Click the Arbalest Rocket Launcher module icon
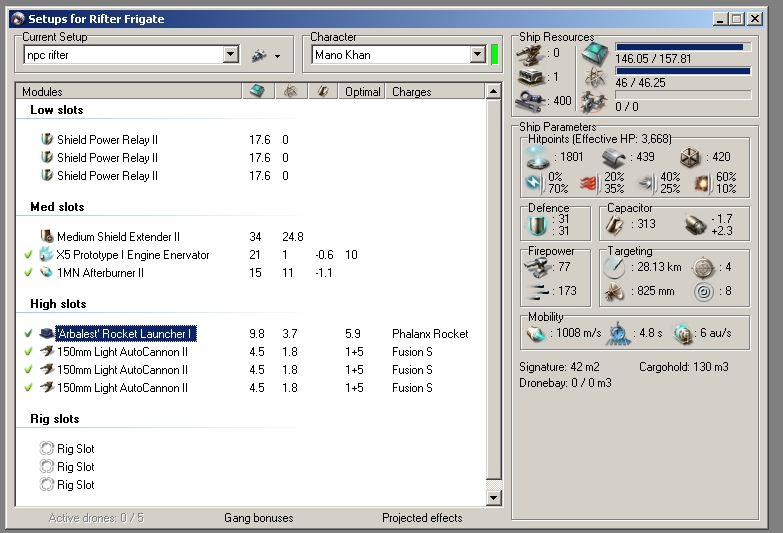783x533 pixels. [x=46, y=333]
